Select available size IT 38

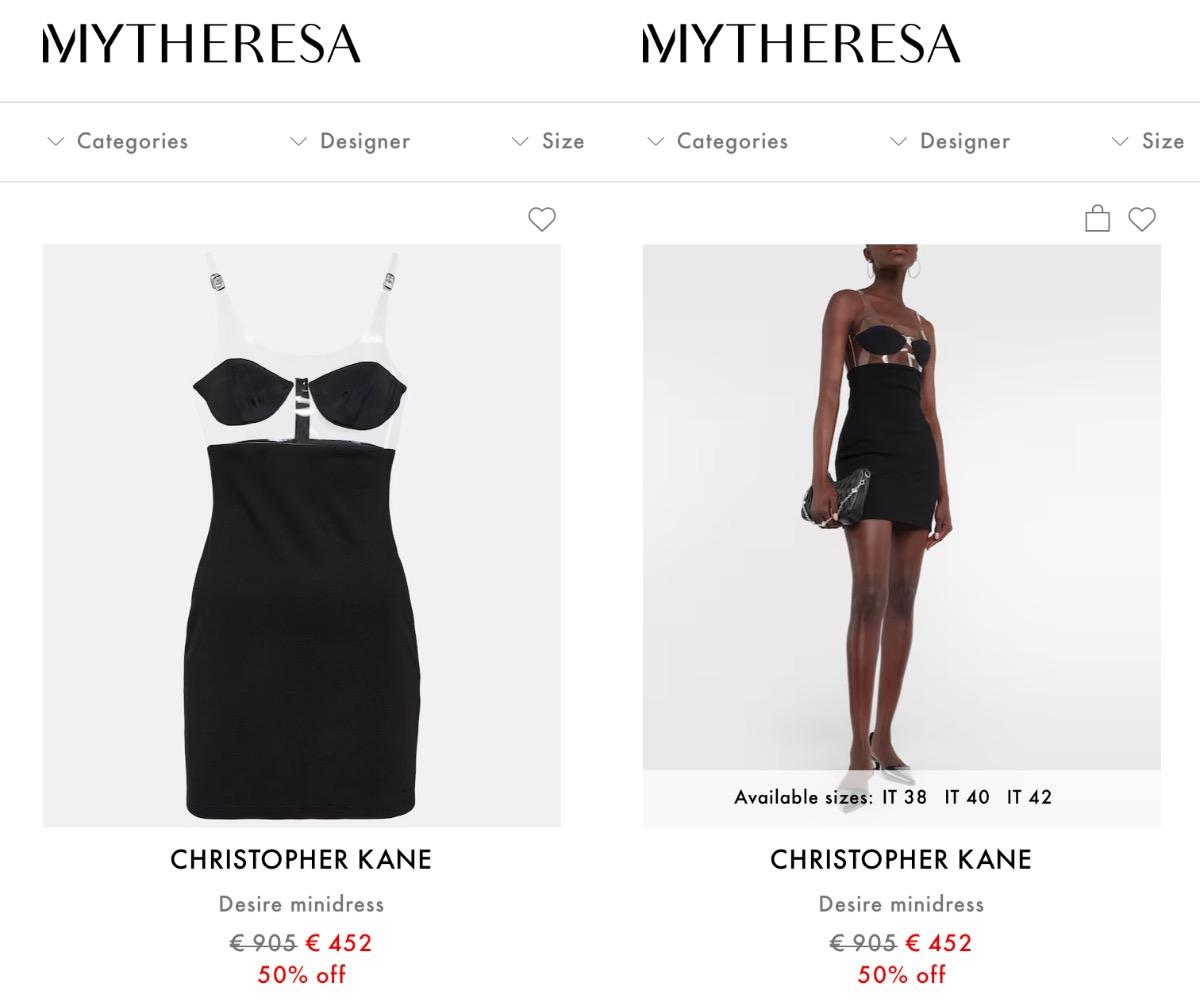click(904, 797)
